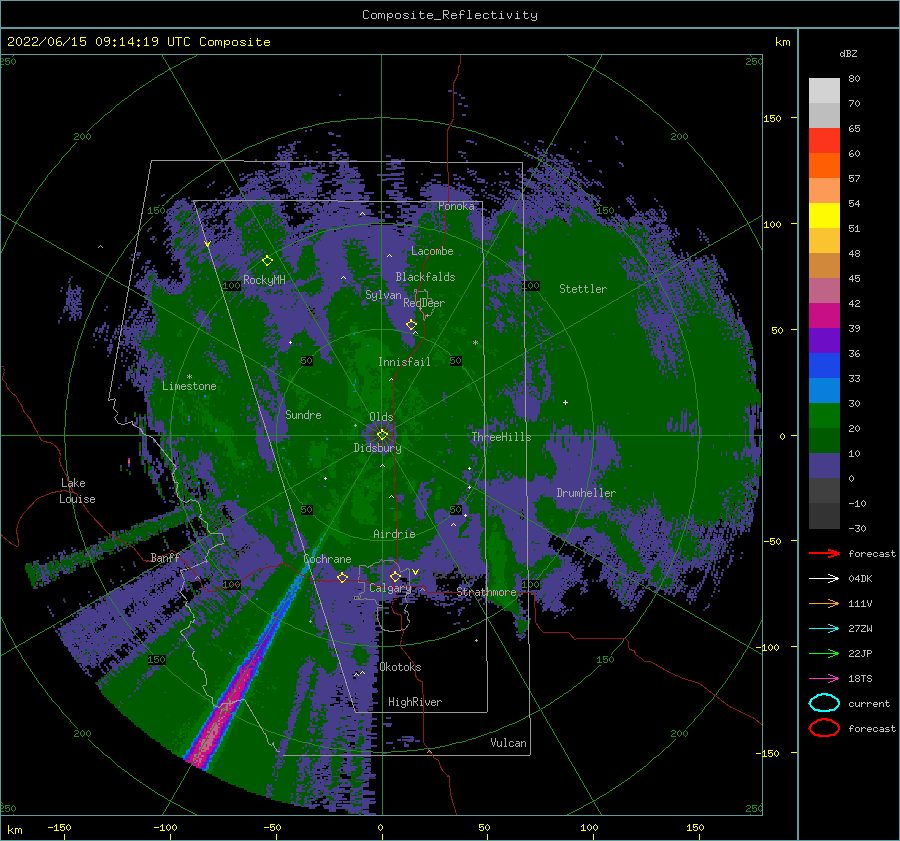Select the white 04DK arrow icon
The height and width of the screenshot is (841, 900).
click(824, 578)
